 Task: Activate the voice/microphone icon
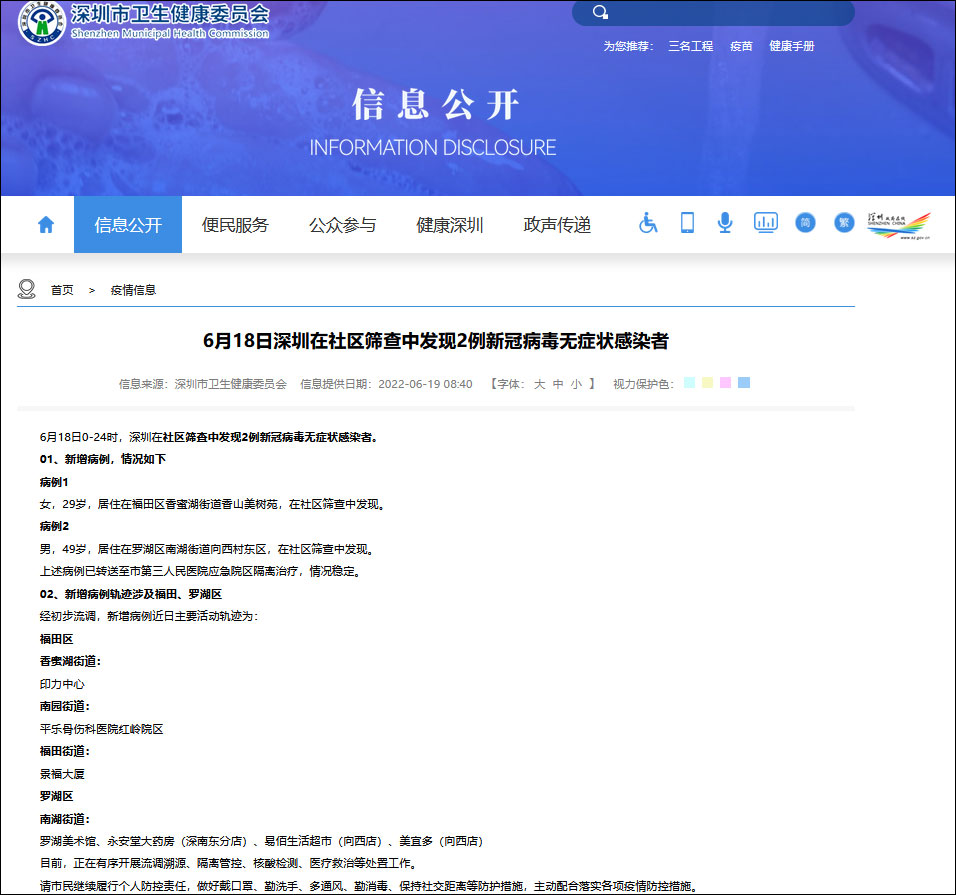pos(725,223)
